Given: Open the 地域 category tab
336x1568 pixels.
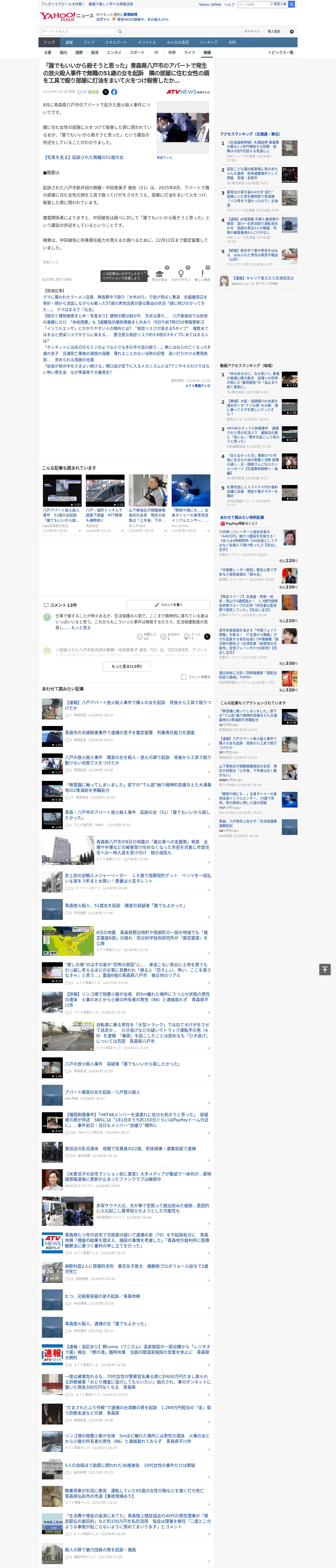Looking at the screenshot, I should (x=207, y=52).
